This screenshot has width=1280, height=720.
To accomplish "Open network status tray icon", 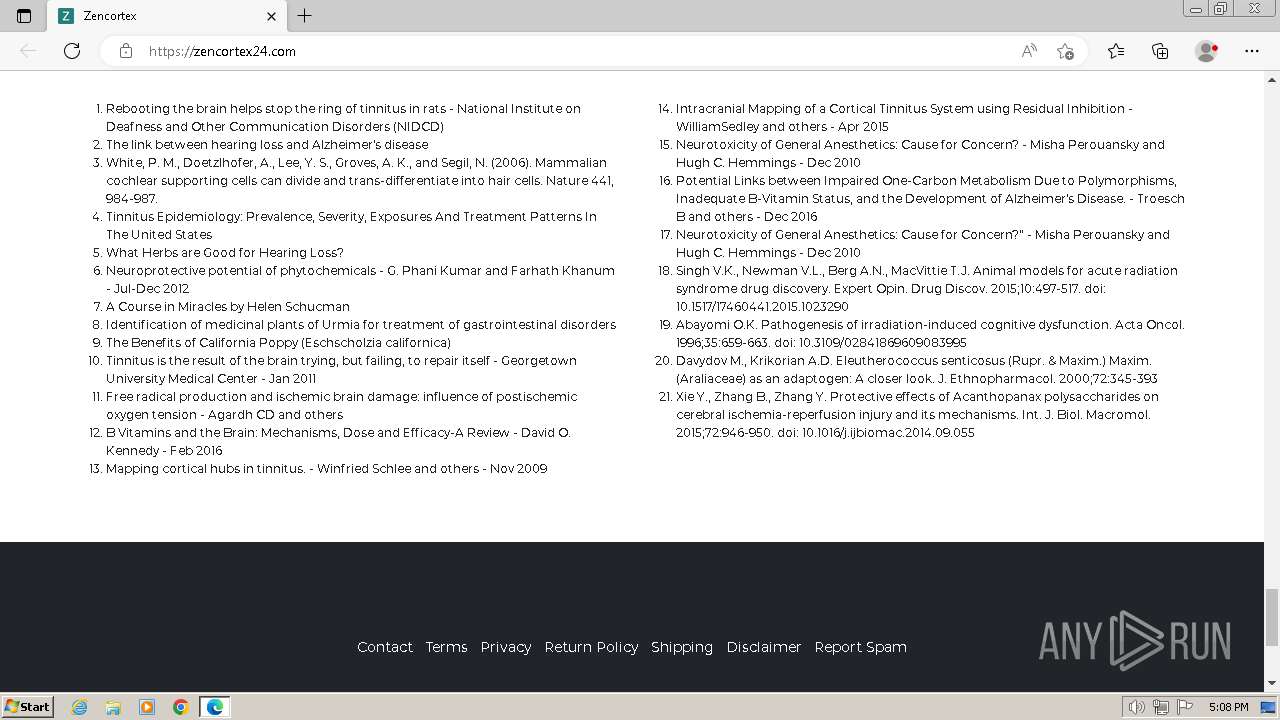I will [1161, 707].
